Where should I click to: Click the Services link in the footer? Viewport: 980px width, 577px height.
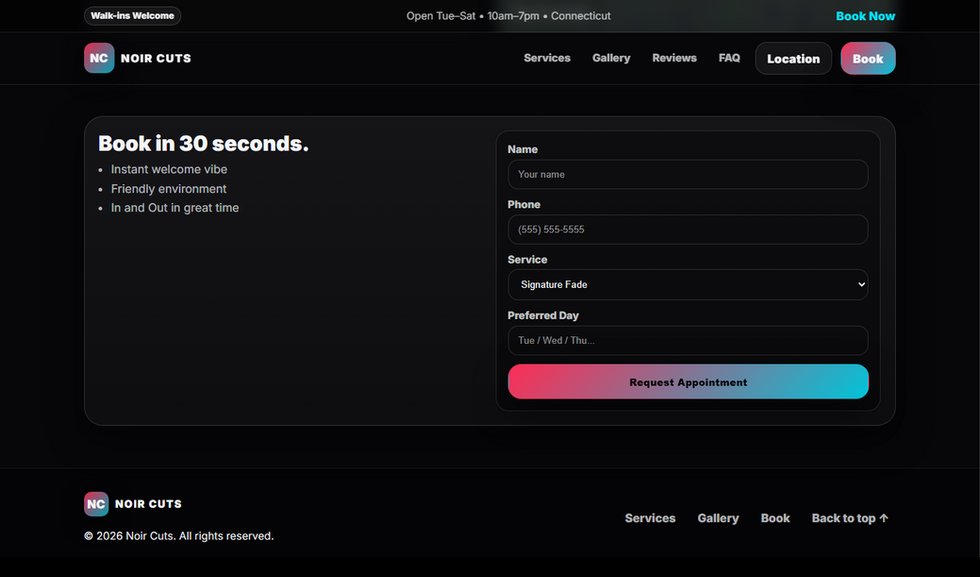click(650, 518)
